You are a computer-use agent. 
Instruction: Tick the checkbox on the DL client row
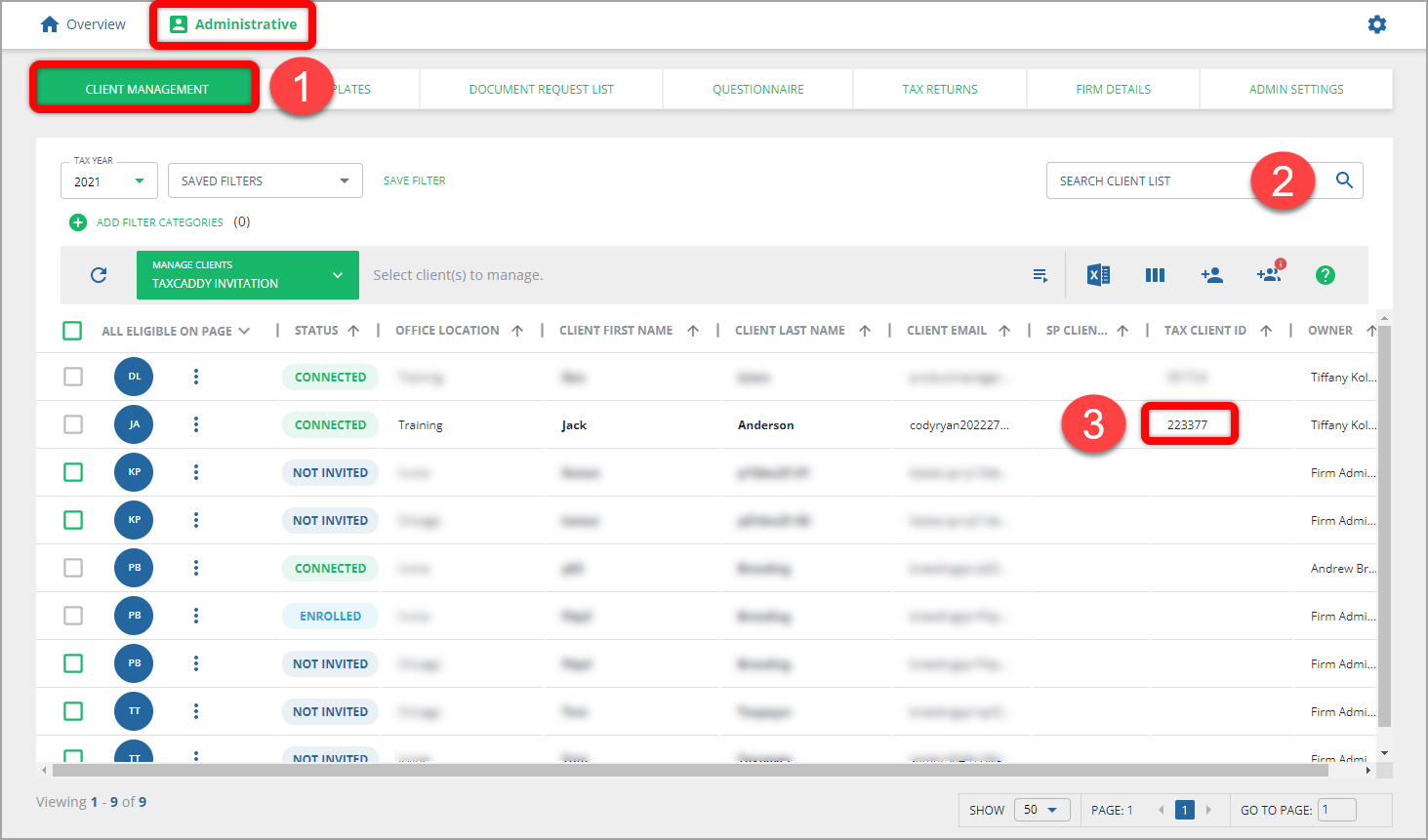(x=73, y=377)
